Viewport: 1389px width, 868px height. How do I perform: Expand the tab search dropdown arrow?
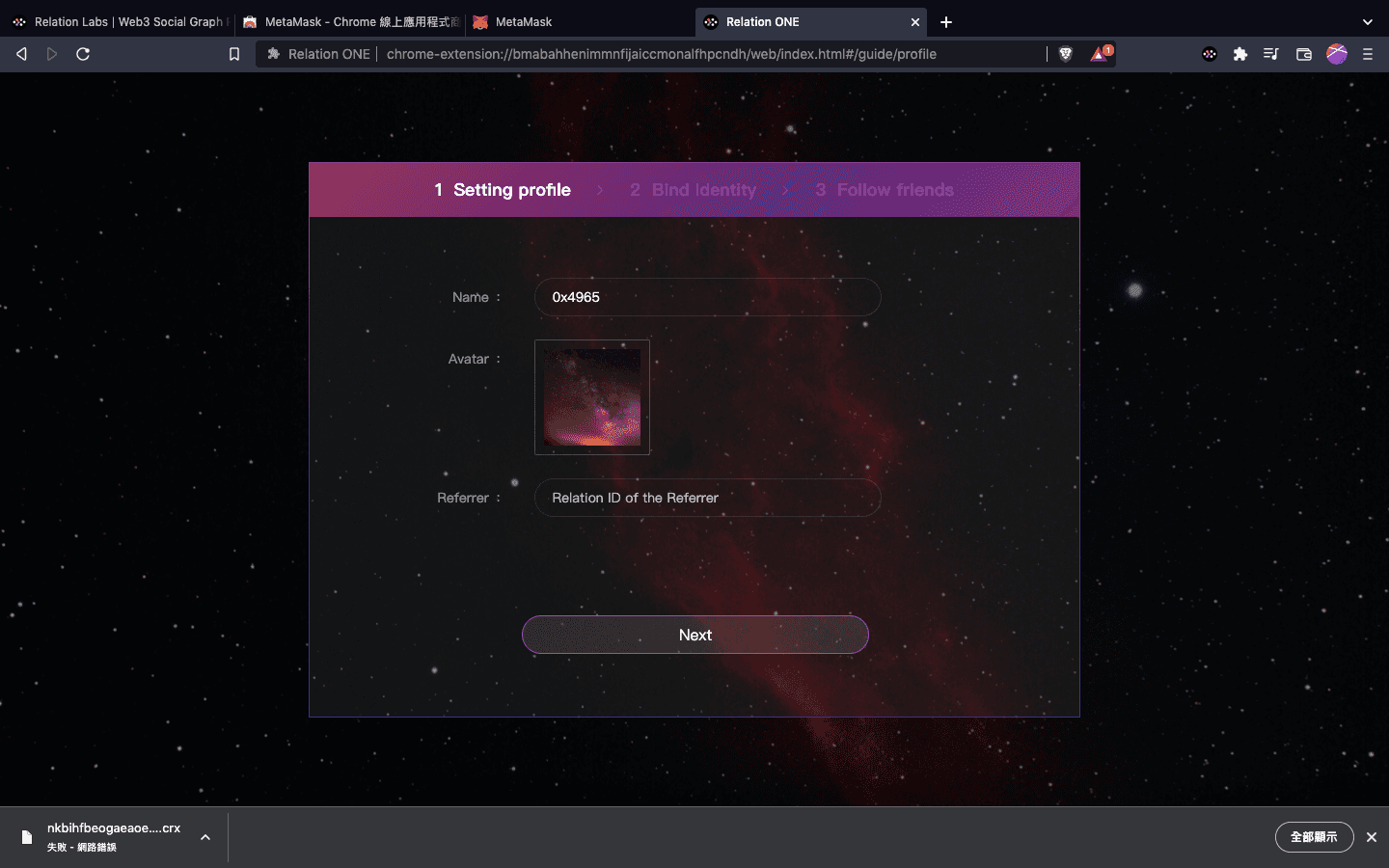tap(1367, 21)
